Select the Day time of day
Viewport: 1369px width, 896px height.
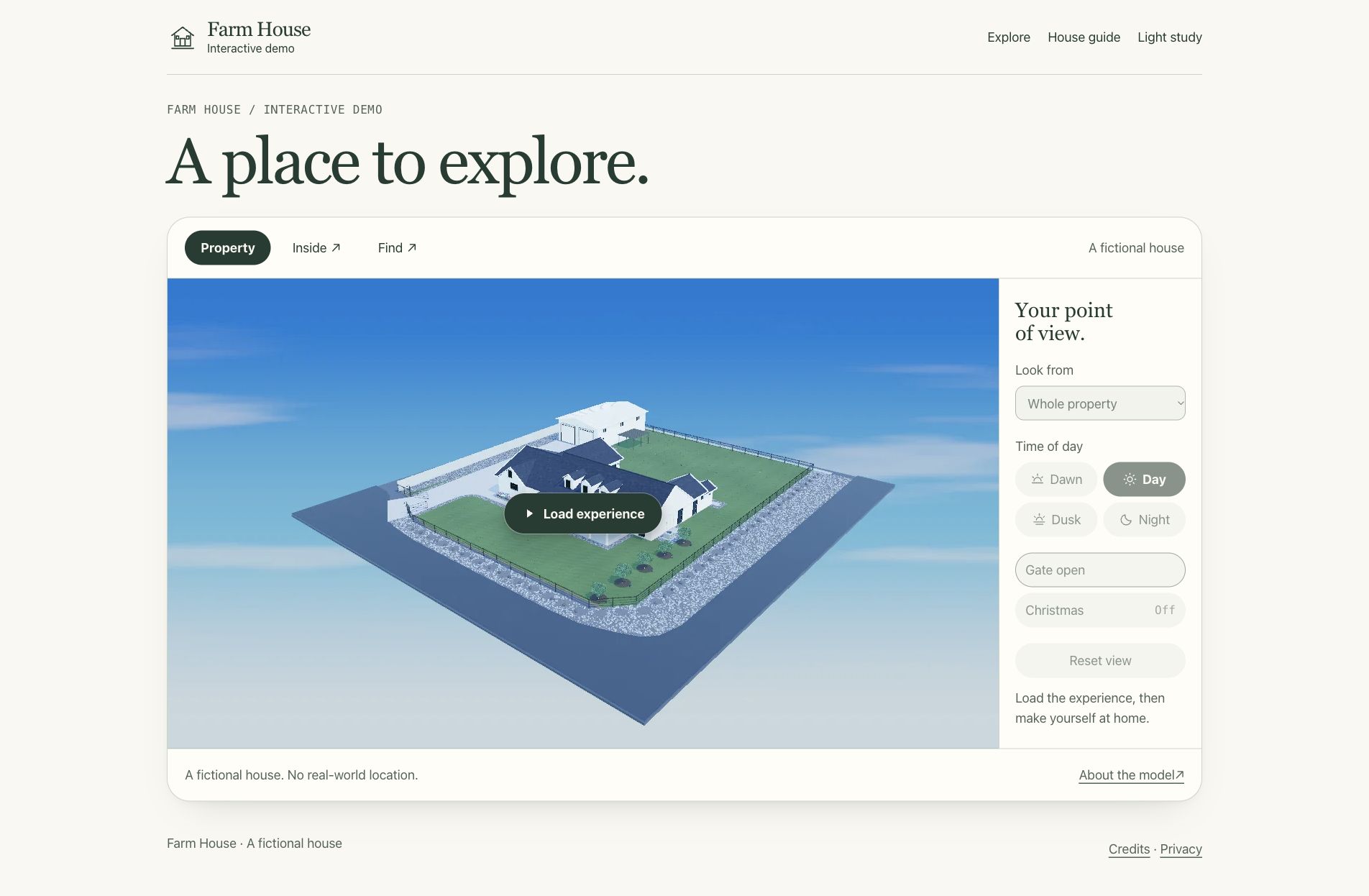coord(1144,479)
